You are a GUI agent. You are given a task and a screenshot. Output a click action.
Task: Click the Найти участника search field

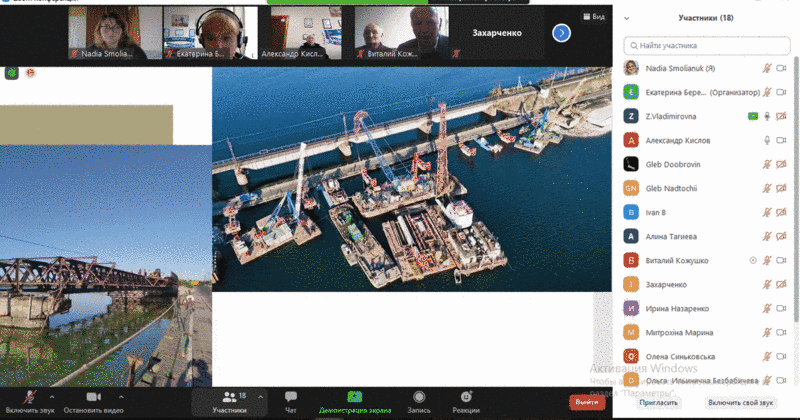707,45
